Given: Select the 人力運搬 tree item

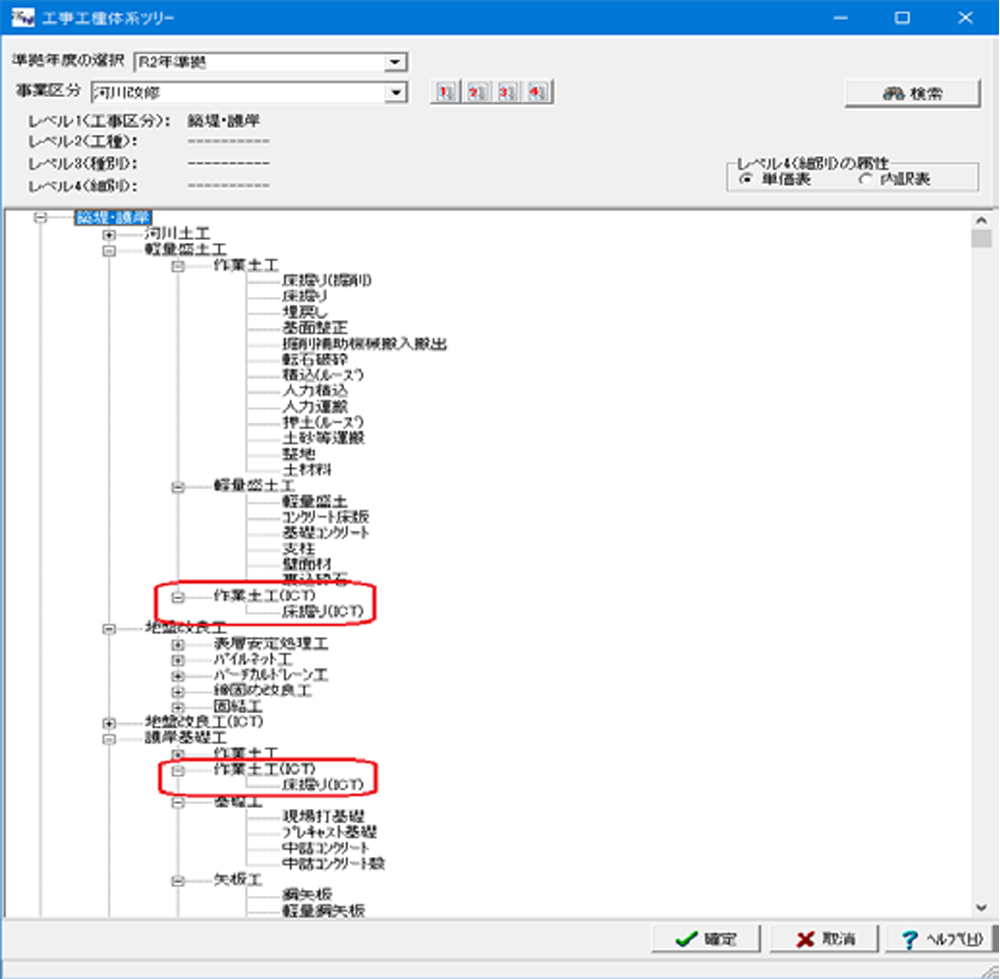Looking at the screenshot, I should [x=315, y=406].
